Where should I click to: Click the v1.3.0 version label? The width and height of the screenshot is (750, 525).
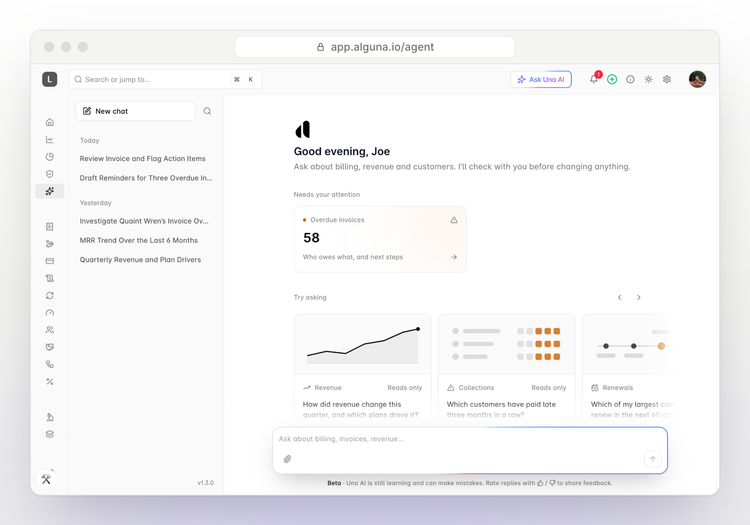point(206,483)
